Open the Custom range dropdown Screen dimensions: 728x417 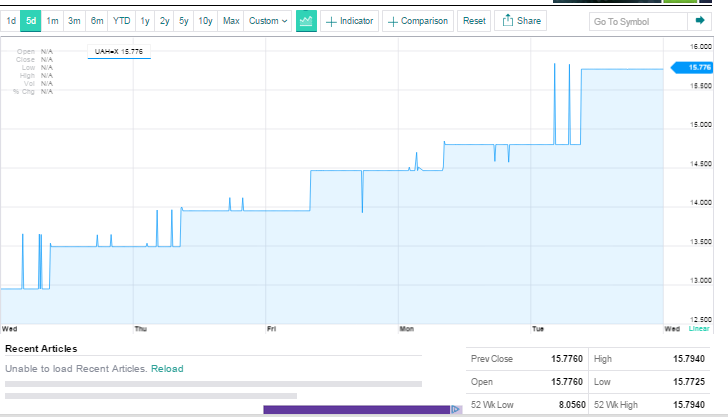(268, 21)
